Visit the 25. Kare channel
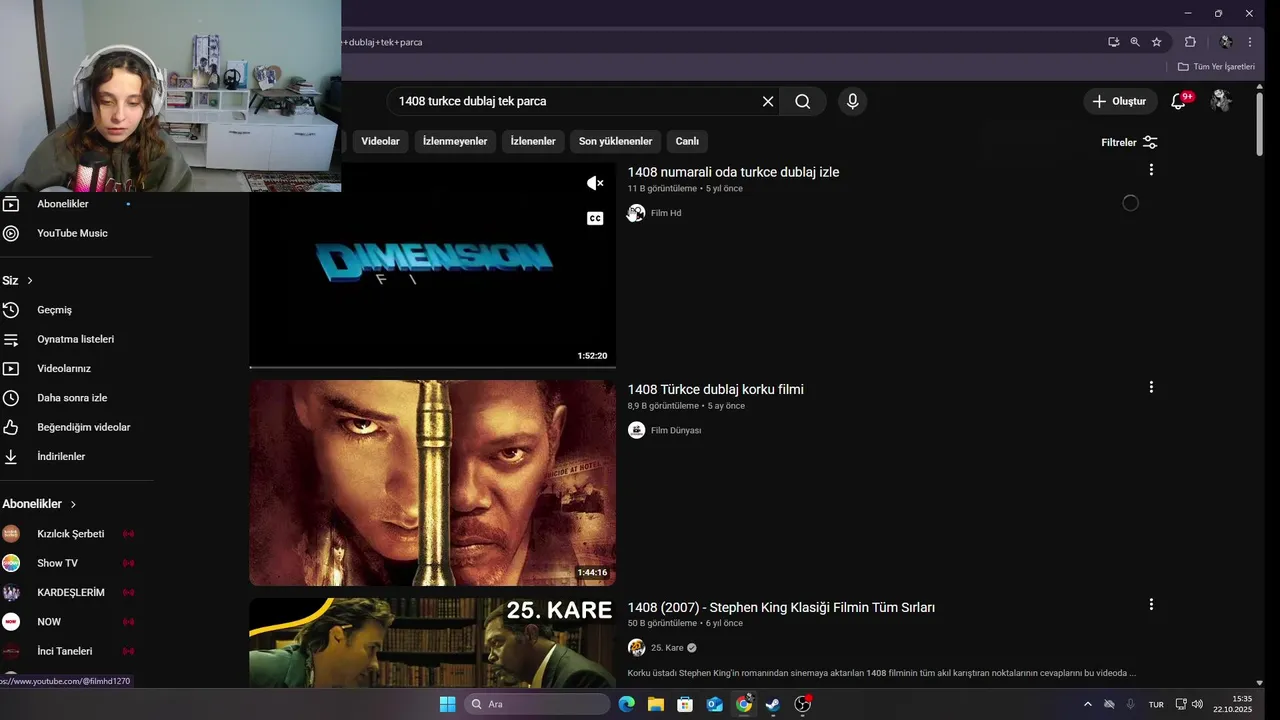1280x720 pixels. pyautogui.click(x=667, y=647)
